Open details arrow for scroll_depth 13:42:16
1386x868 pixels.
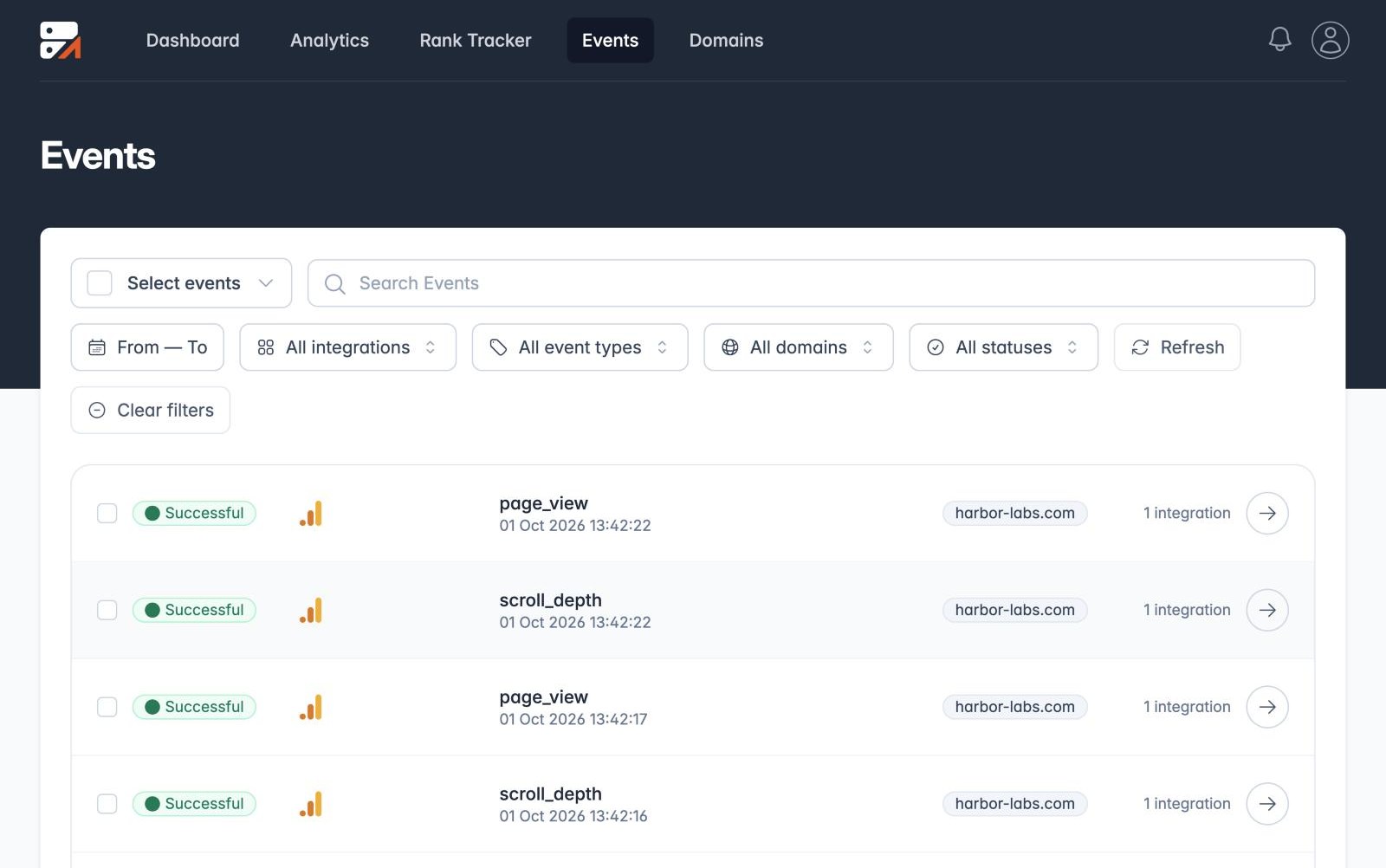(x=1266, y=804)
